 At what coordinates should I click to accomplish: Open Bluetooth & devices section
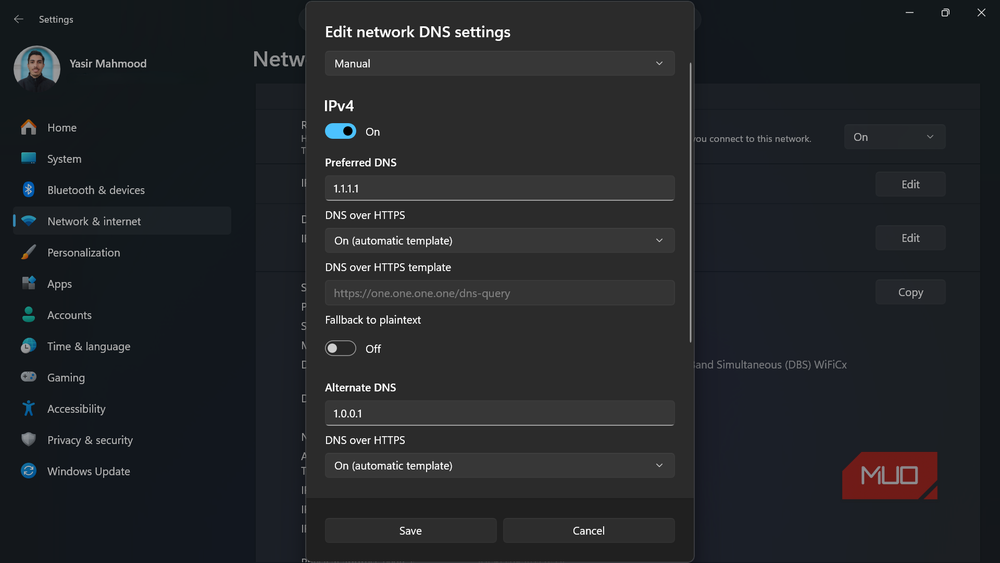122,190
